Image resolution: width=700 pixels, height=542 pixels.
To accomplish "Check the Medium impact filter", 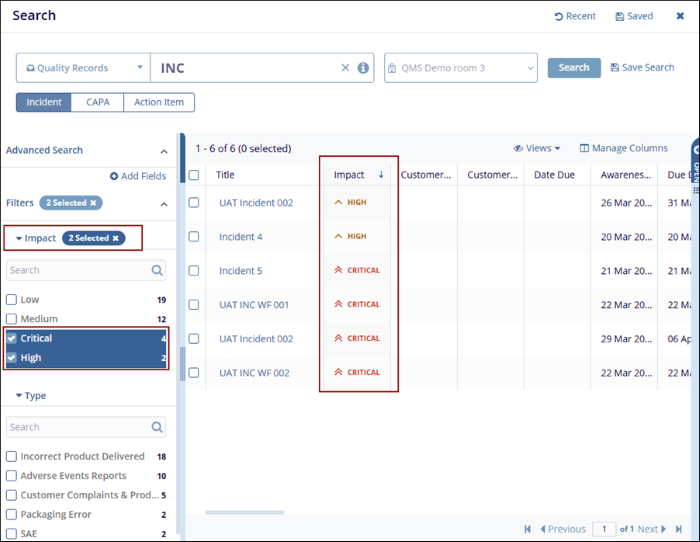I will pyautogui.click(x=12, y=319).
